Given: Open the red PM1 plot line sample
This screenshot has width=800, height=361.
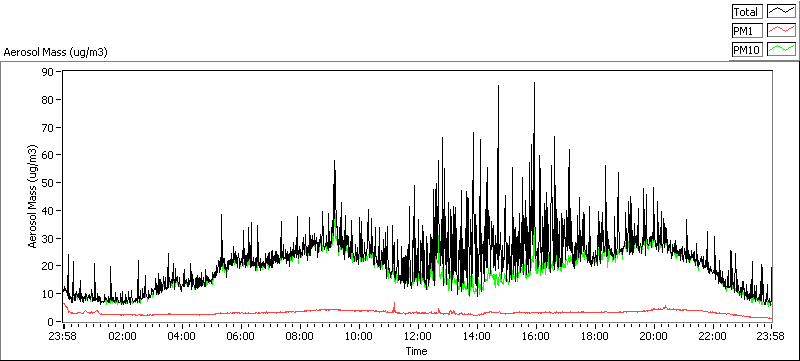Looking at the screenshot, I should [x=782, y=31].
